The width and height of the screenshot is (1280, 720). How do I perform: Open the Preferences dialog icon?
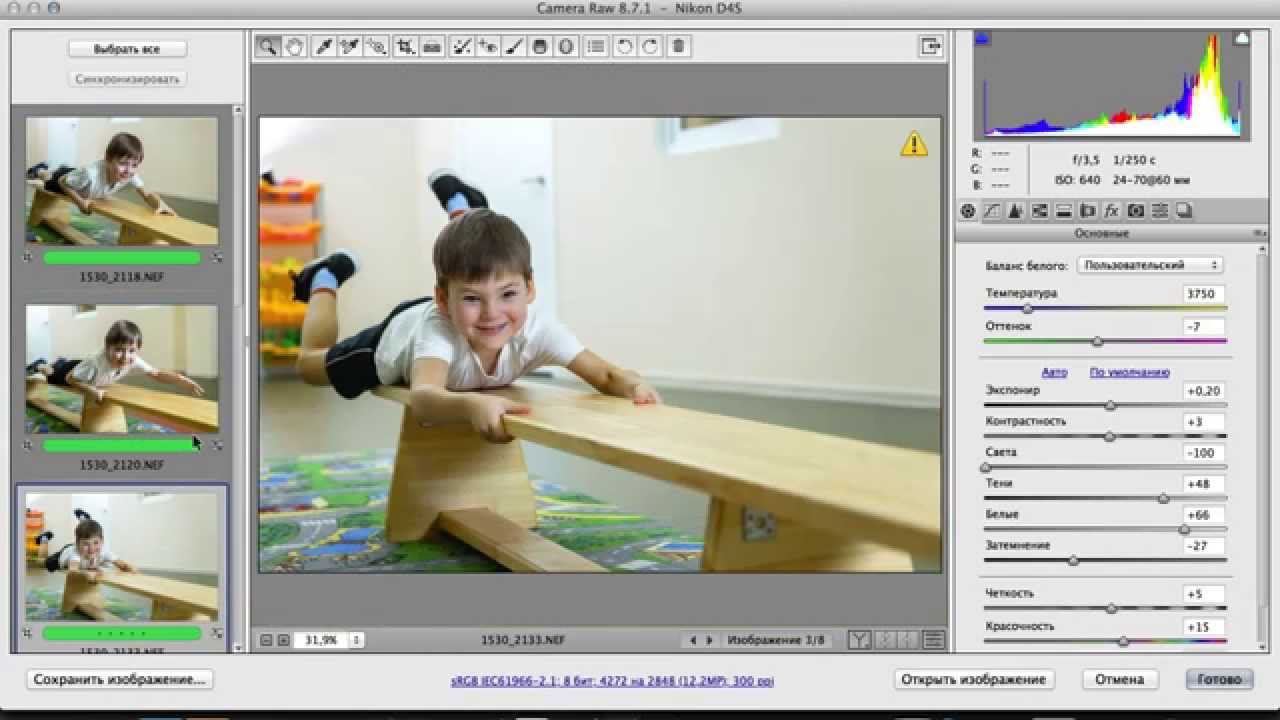[x=596, y=46]
